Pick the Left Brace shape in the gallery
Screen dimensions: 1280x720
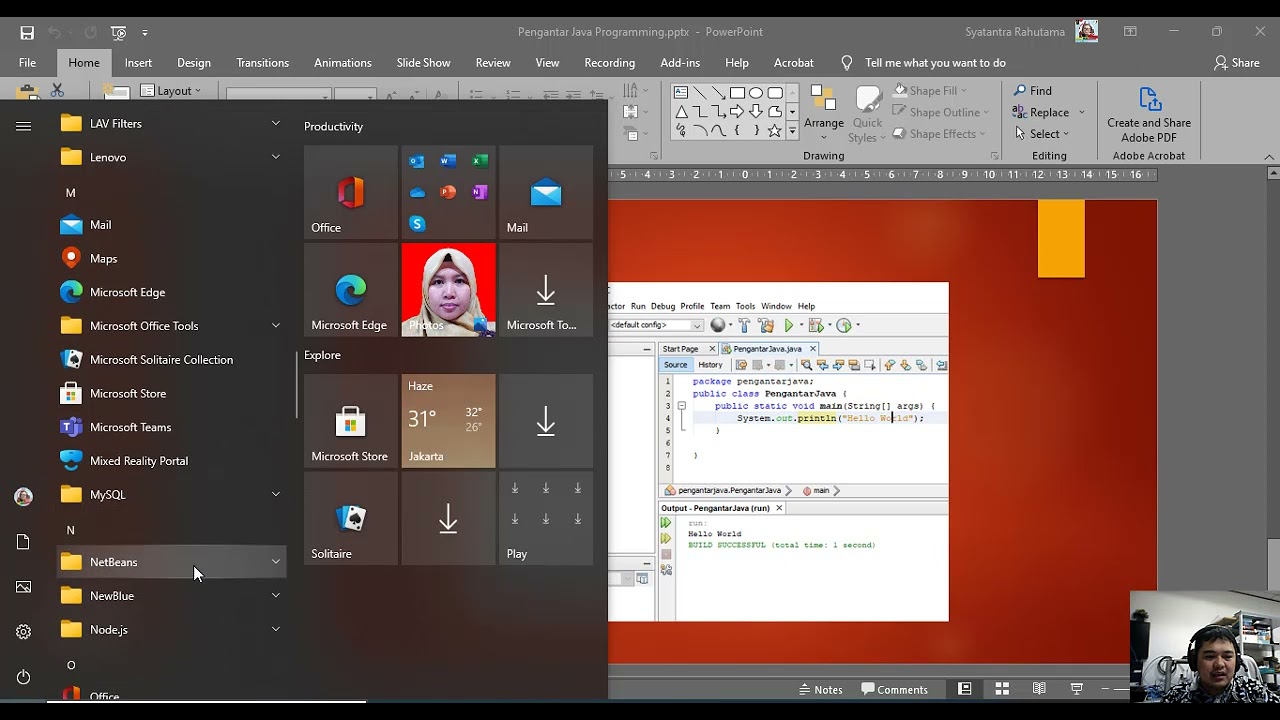pyautogui.click(x=737, y=131)
